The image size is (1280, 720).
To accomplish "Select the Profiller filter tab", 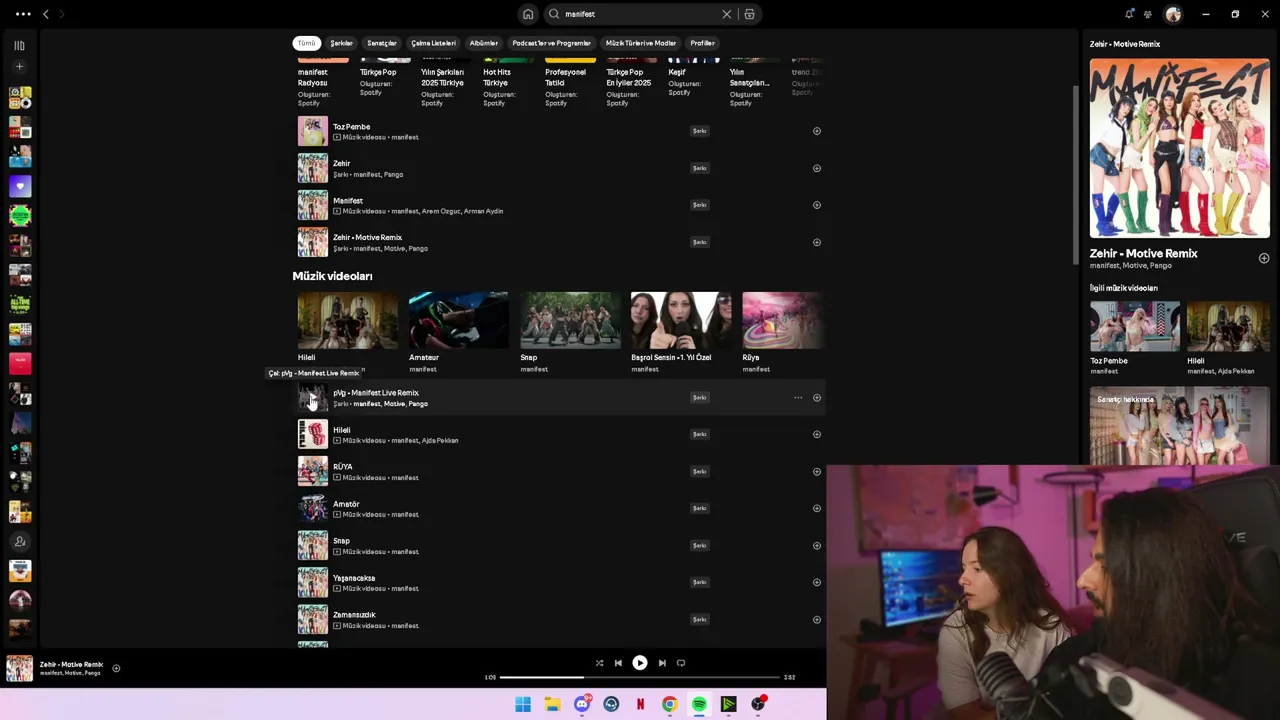I will 702,43.
